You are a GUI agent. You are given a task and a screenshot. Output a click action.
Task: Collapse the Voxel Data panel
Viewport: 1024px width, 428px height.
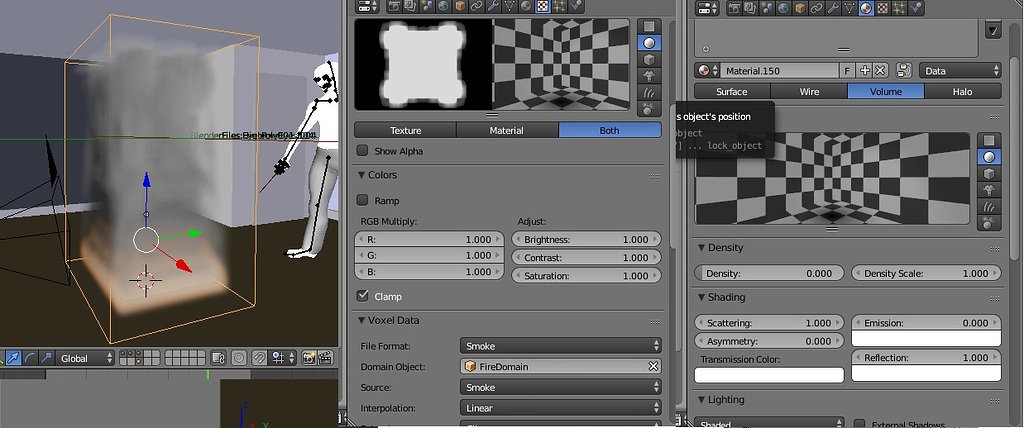click(362, 320)
